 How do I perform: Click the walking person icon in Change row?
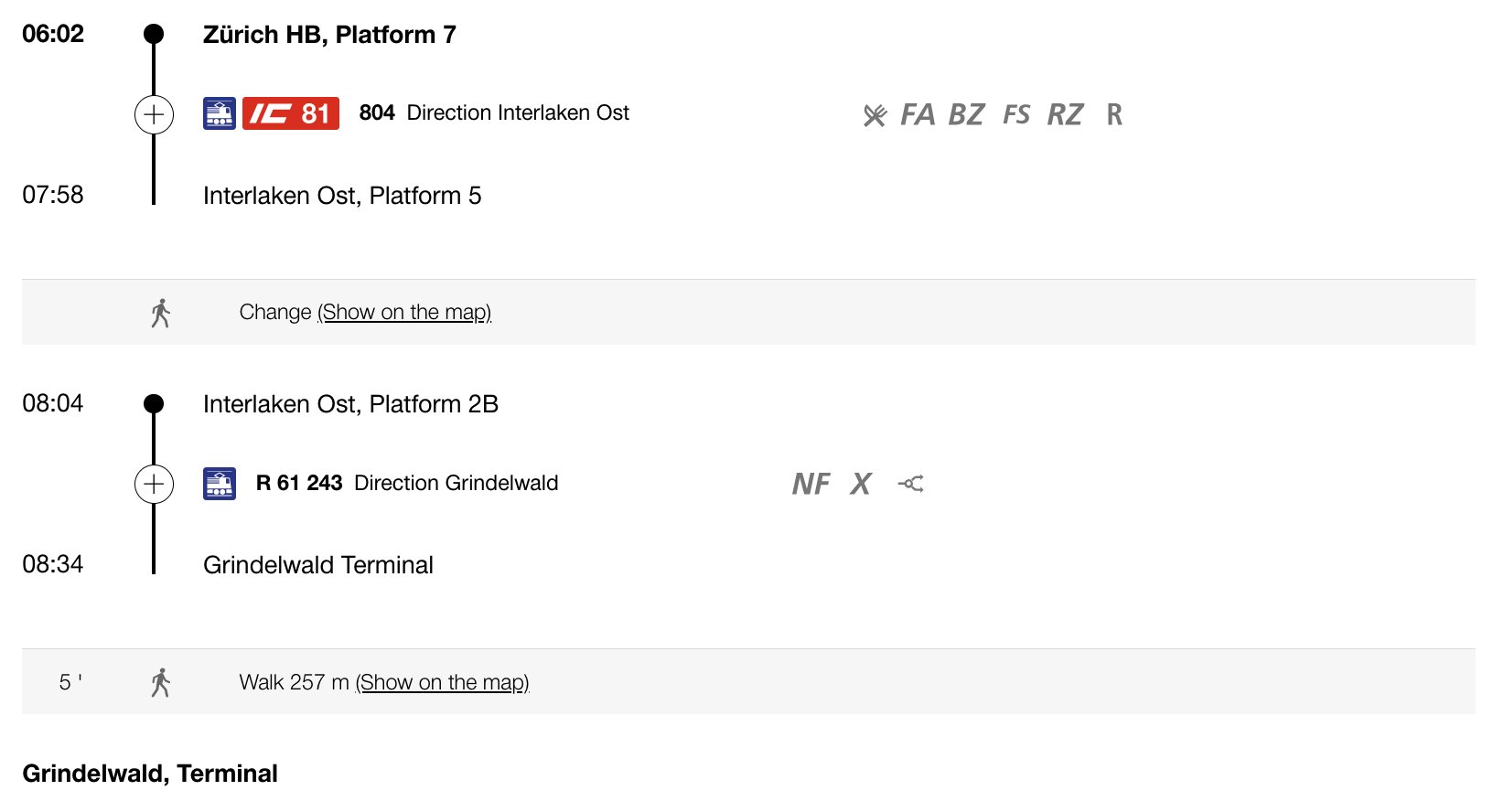coord(161,313)
